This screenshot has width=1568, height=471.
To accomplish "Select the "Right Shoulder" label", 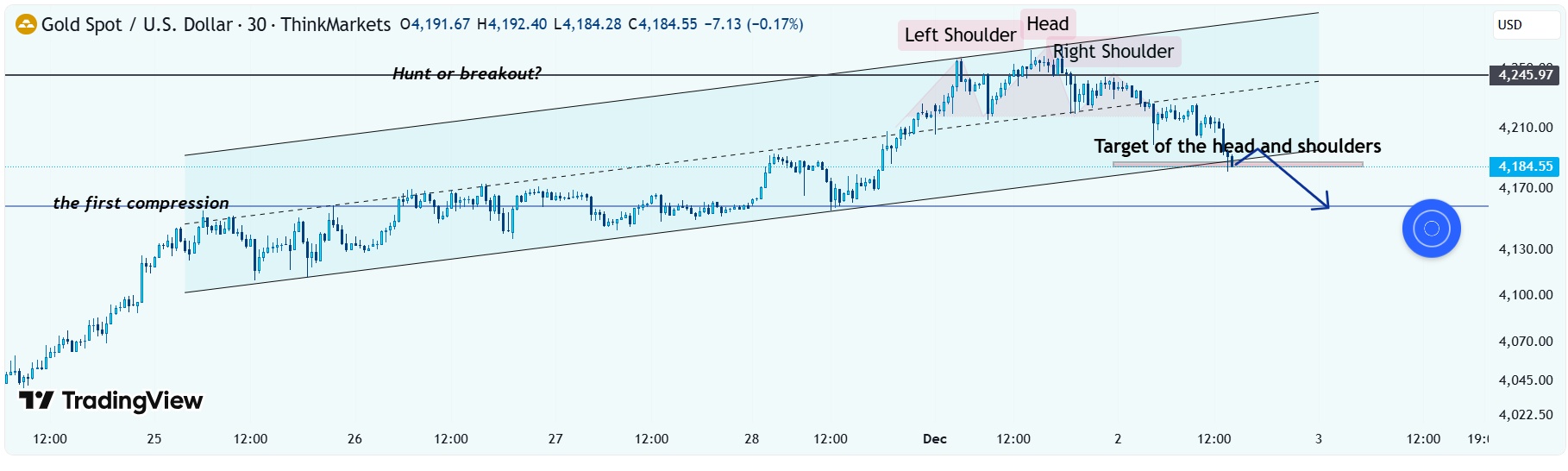I will pos(1113,52).
